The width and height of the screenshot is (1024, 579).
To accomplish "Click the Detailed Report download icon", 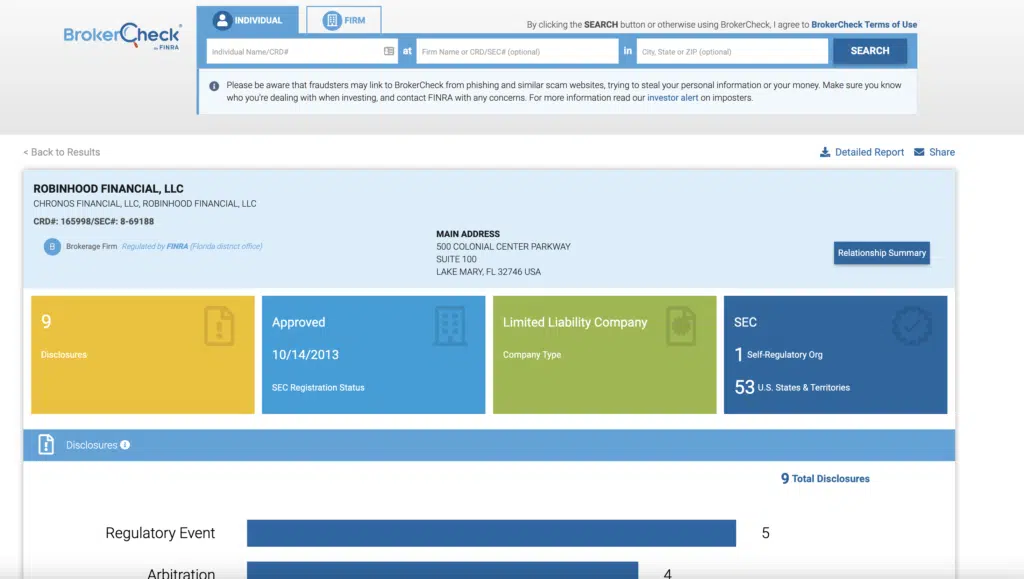I will (825, 152).
